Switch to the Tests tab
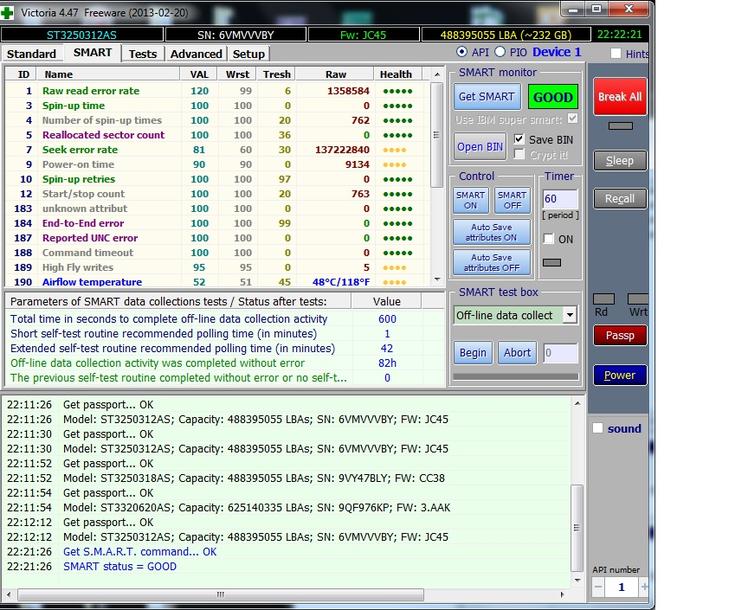Image resolution: width=748 pixels, height=610 pixels. click(143, 54)
